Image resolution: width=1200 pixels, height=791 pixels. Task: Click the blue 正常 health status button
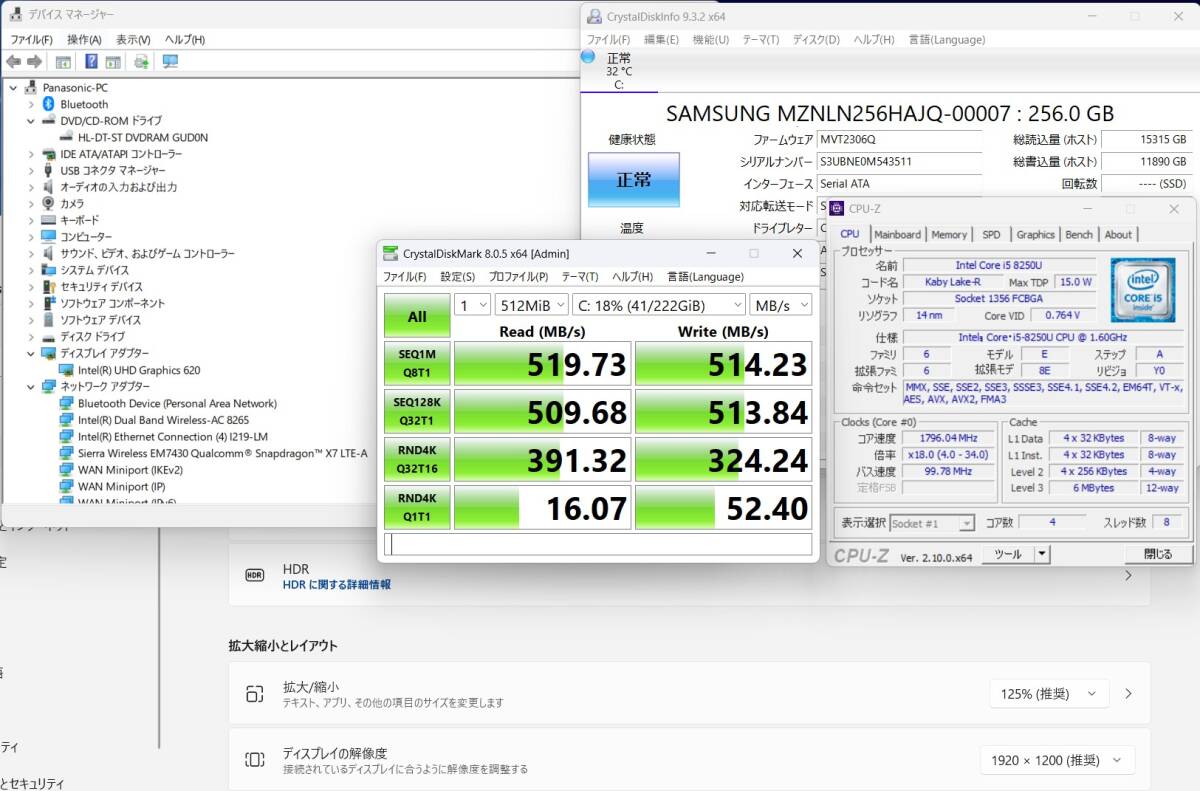click(x=633, y=180)
